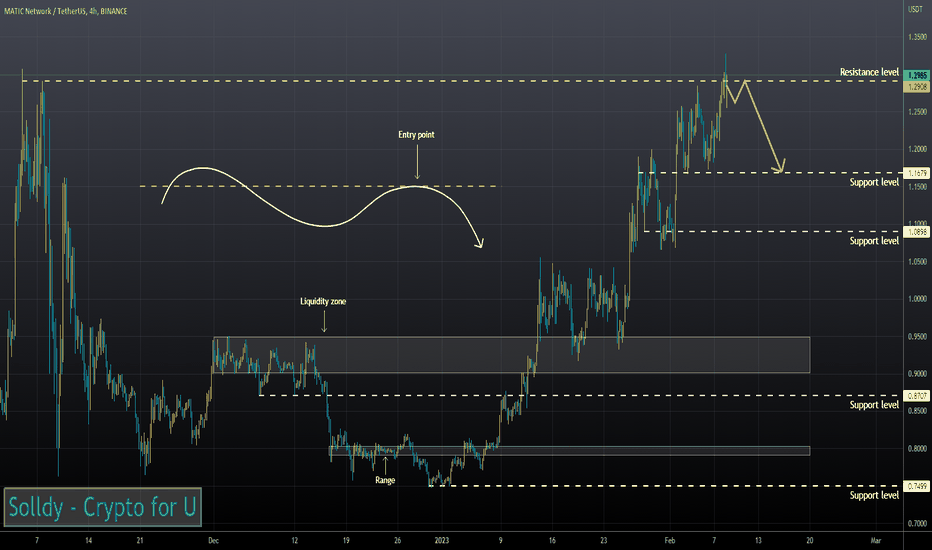
Task: Click the 0.7000 price axis value
Action: (917, 524)
